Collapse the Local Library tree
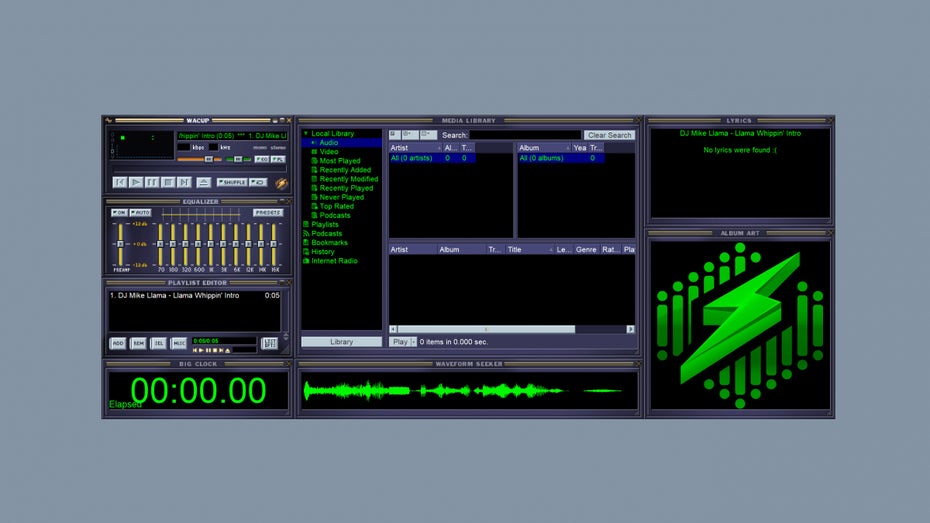930x523 pixels. pos(306,134)
